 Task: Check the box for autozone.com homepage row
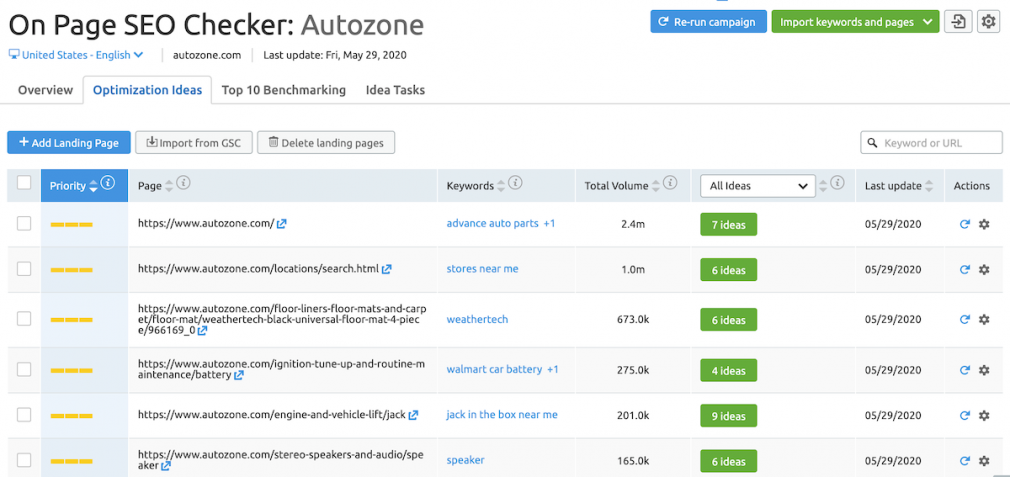pyautogui.click(x=24, y=223)
